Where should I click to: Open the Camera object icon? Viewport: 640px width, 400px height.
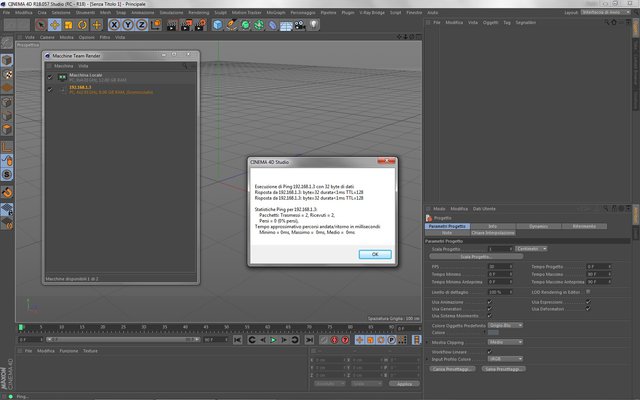coord(300,25)
